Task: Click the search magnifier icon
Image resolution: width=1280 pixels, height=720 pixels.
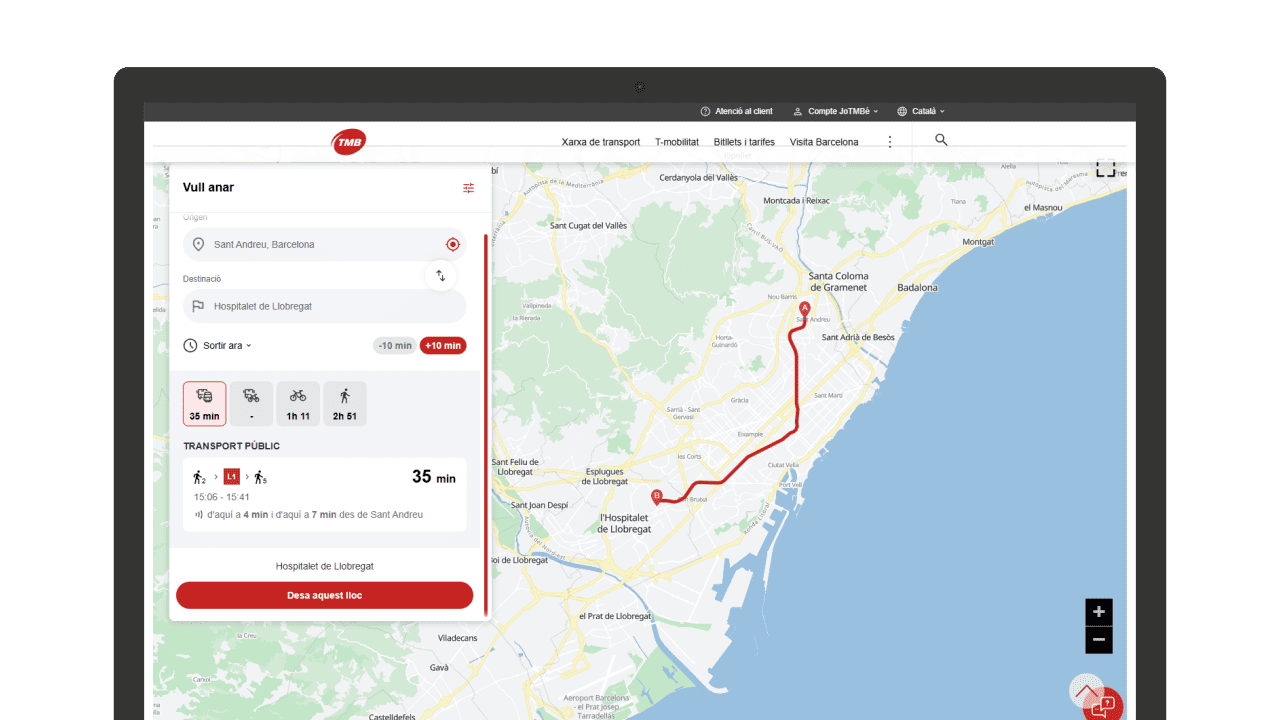Action: pyautogui.click(x=941, y=140)
